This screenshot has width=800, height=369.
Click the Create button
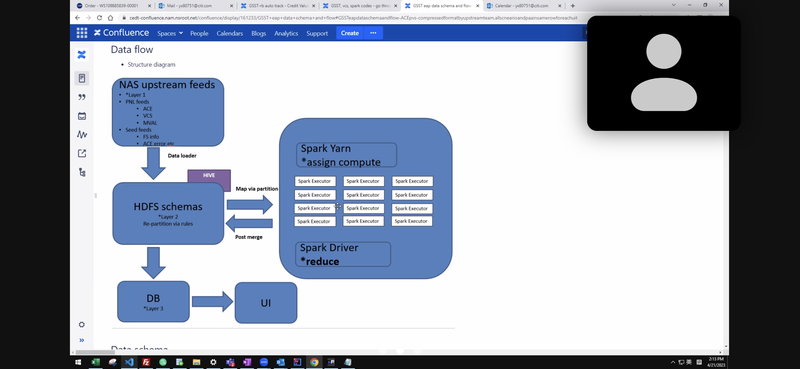pos(349,33)
